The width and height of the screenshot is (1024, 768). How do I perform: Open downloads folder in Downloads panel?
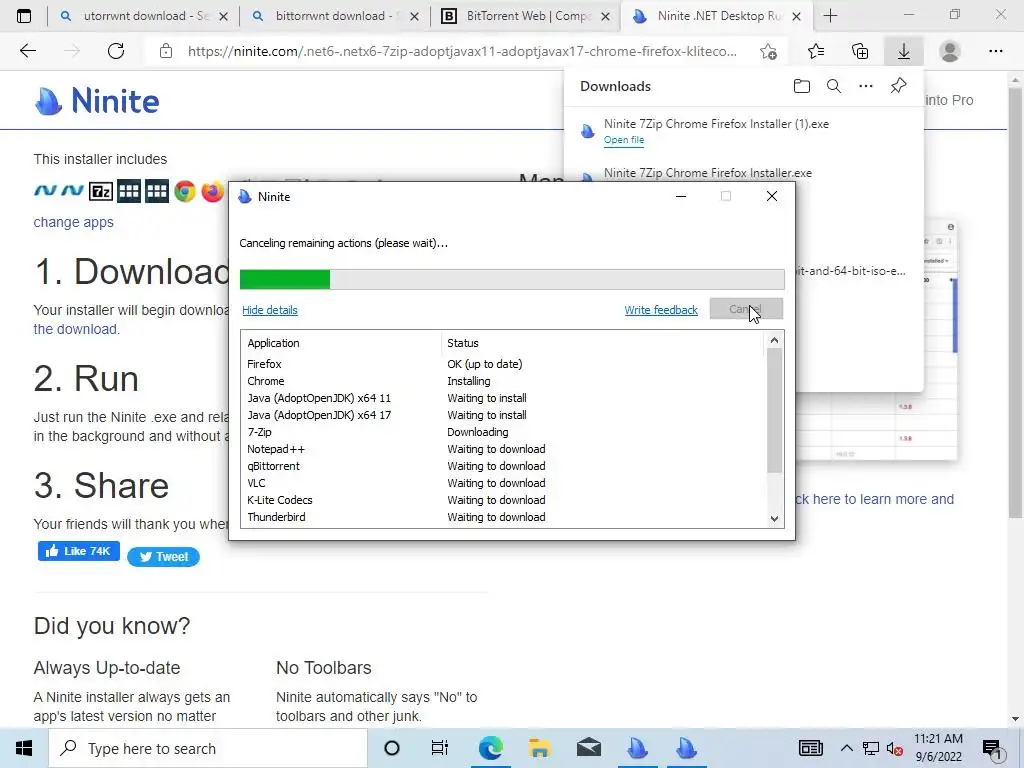tap(802, 86)
